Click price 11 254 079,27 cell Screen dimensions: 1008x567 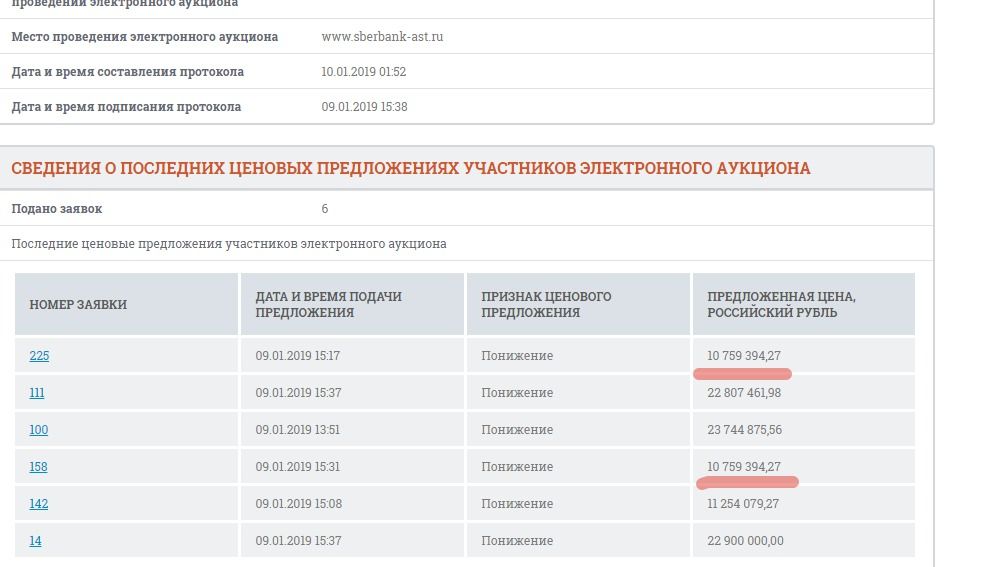coord(743,504)
